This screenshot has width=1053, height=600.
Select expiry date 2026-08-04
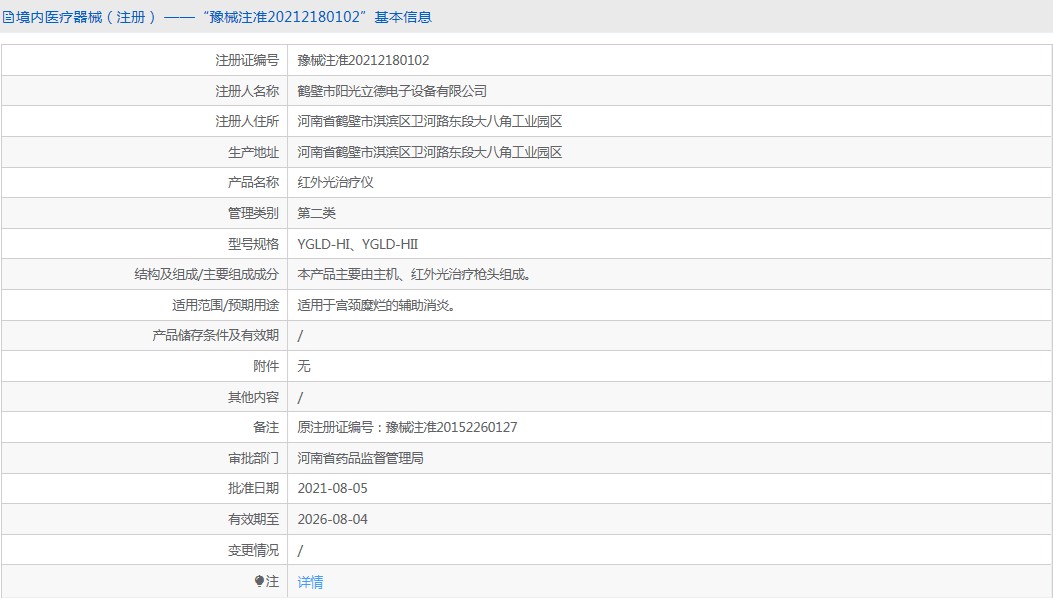coord(332,519)
